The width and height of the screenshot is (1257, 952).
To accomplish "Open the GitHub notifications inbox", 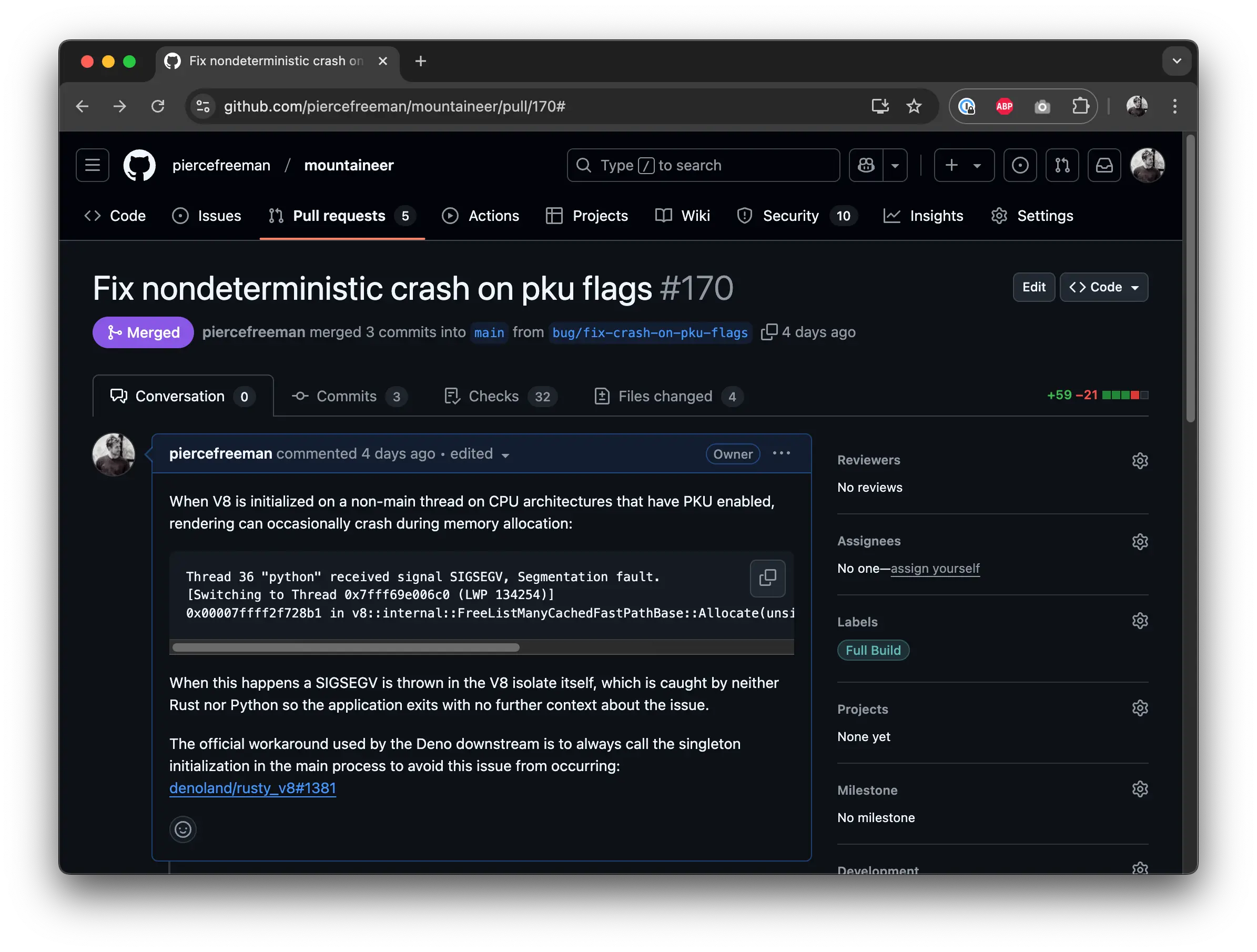I will click(1103, 165).
